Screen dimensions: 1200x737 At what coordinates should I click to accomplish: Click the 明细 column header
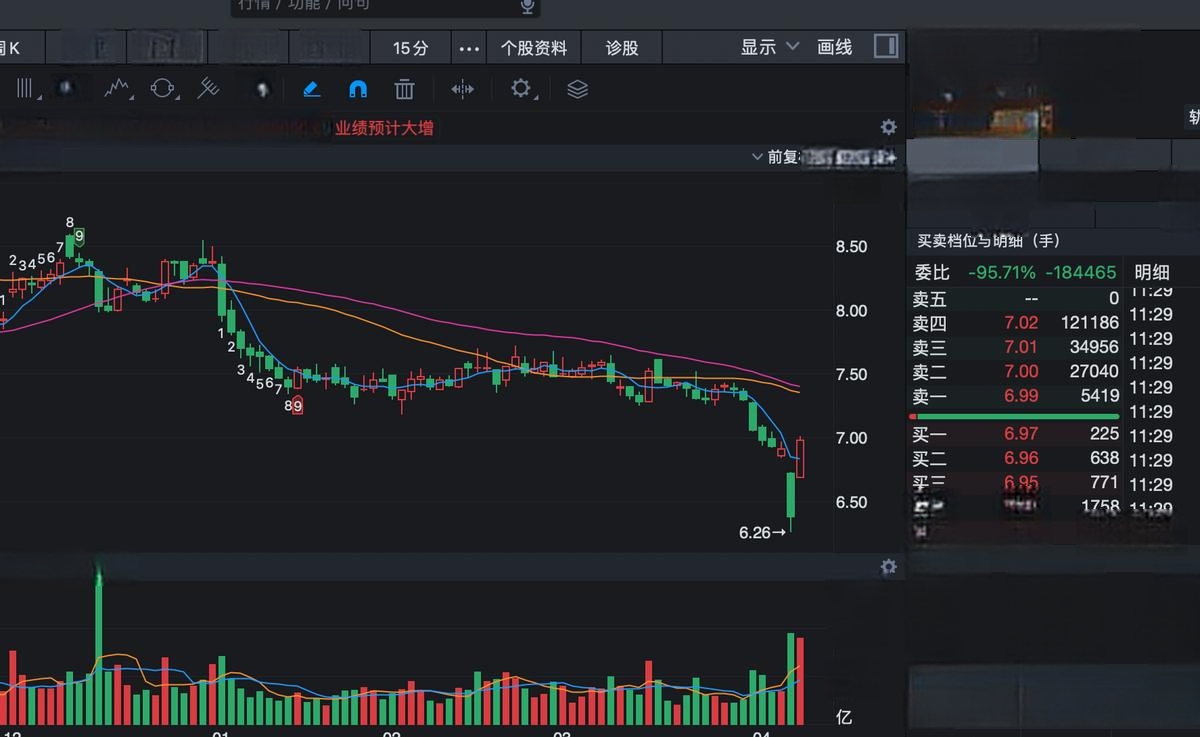point(1152,272)
